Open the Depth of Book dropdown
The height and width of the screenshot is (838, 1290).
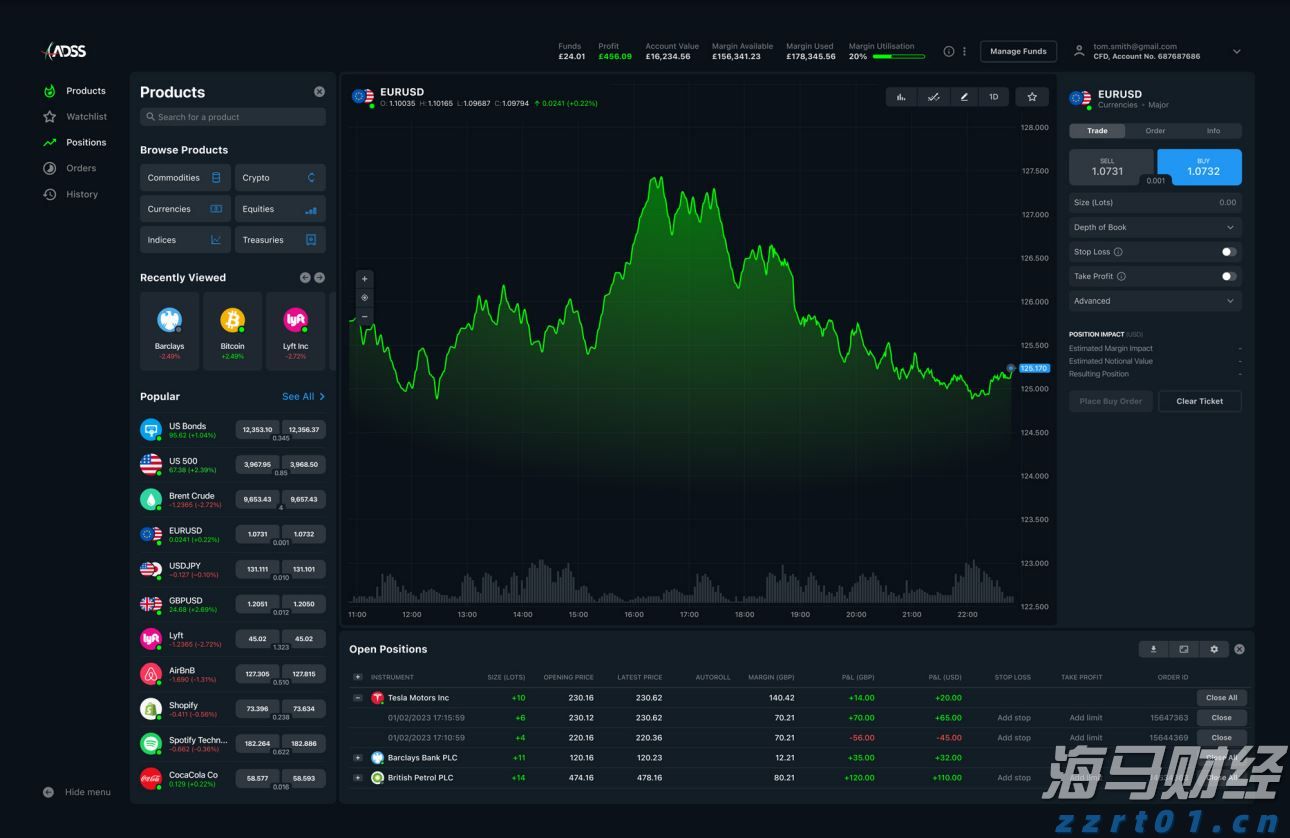tap(1155, 227)
